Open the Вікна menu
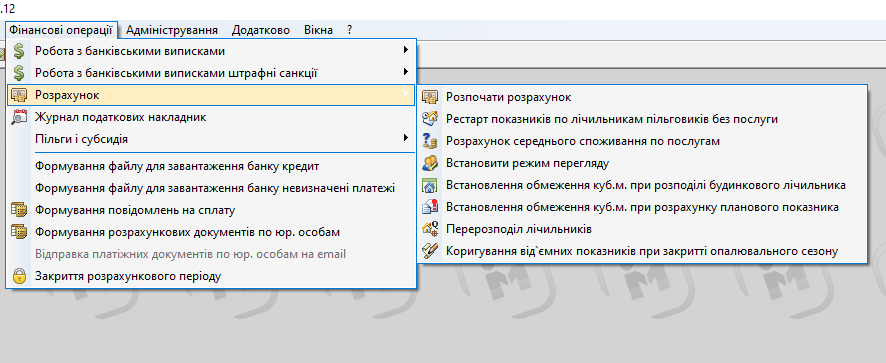Image resolution: width=886 pixels, height=363 pixels. coord(318,30)
